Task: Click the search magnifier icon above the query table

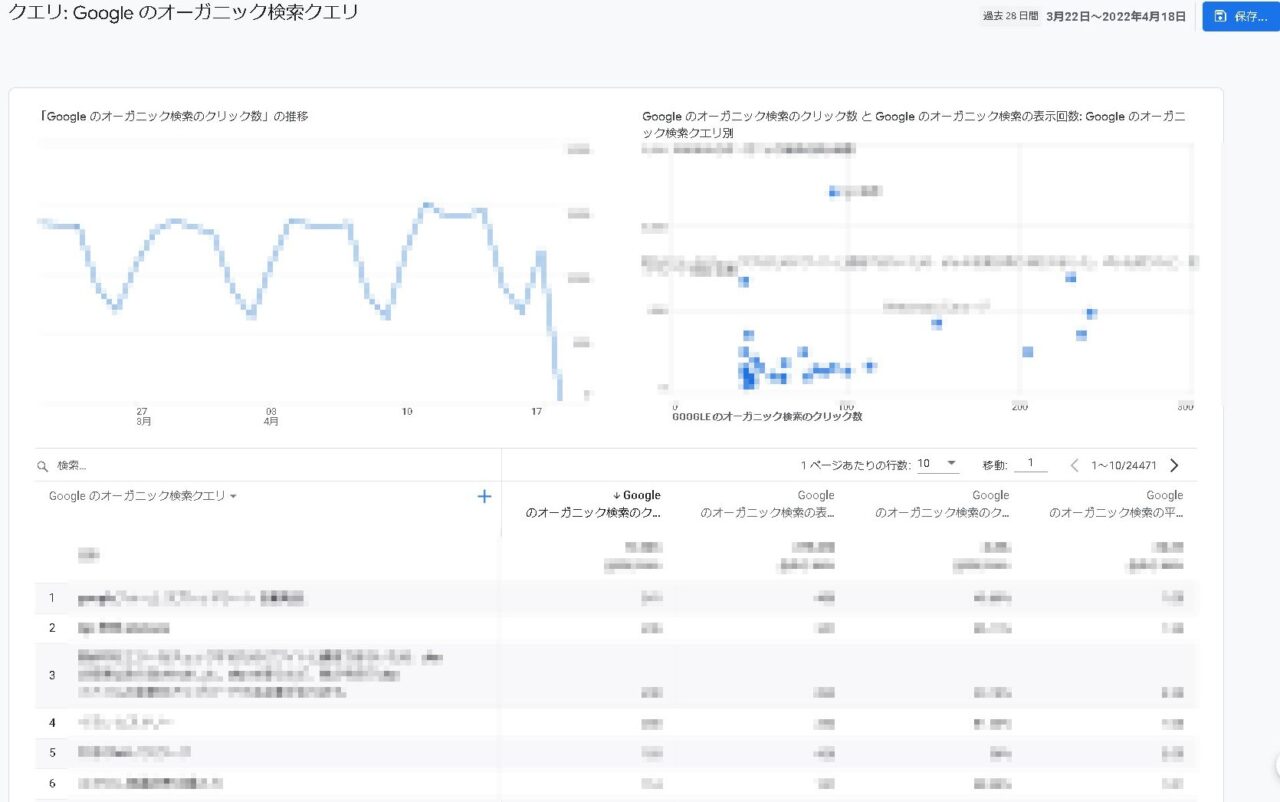Action: click(x=41, y=465)
